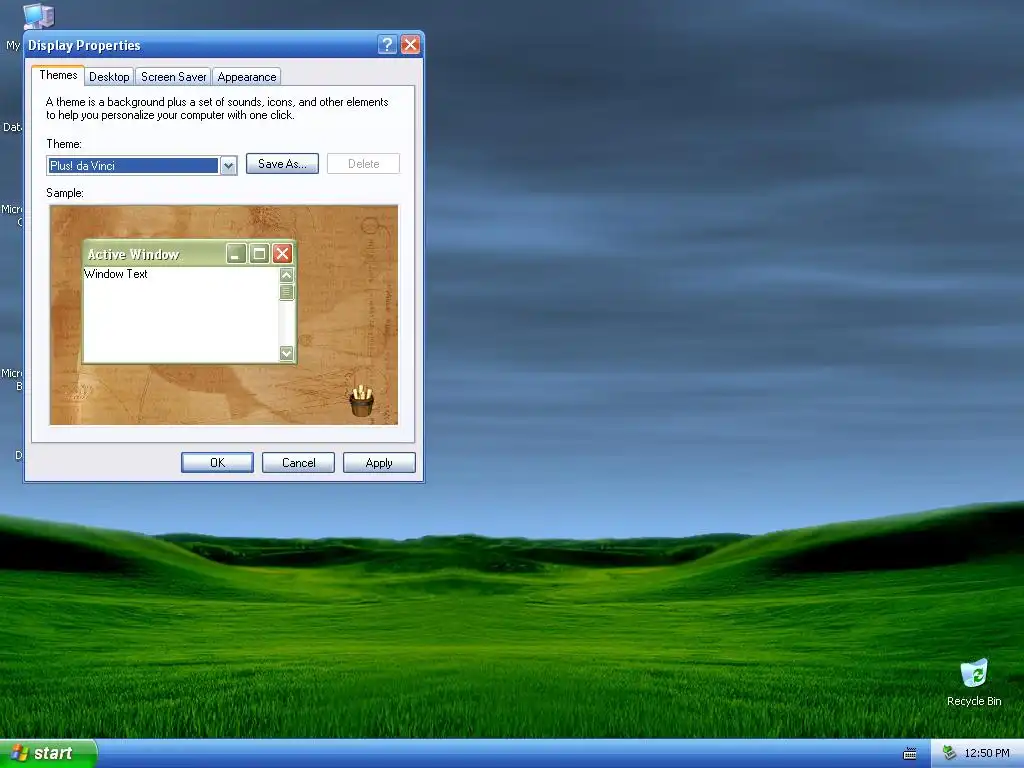Click the sample window minimize icon
The width and height of the screenshot is (1024, 768).
pos(236,253)
